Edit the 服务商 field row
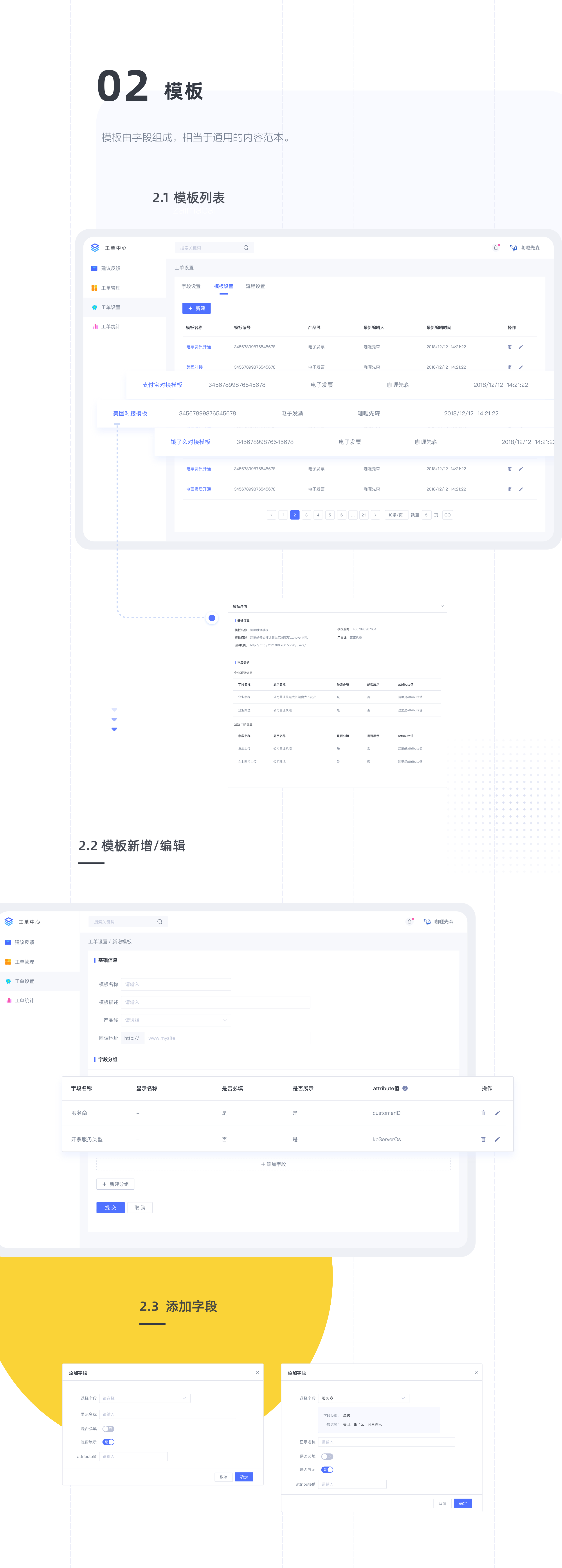The width and height of the screenshot is (562, 1568). (497, 1113)
